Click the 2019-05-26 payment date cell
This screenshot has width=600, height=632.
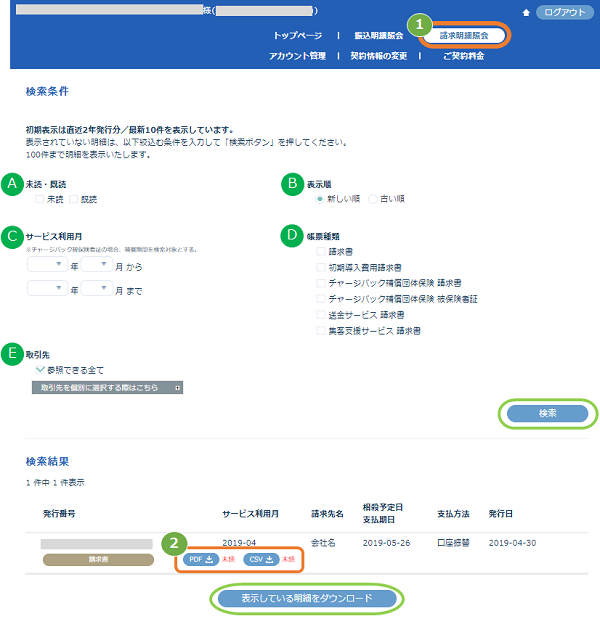[x=386, y=543]
